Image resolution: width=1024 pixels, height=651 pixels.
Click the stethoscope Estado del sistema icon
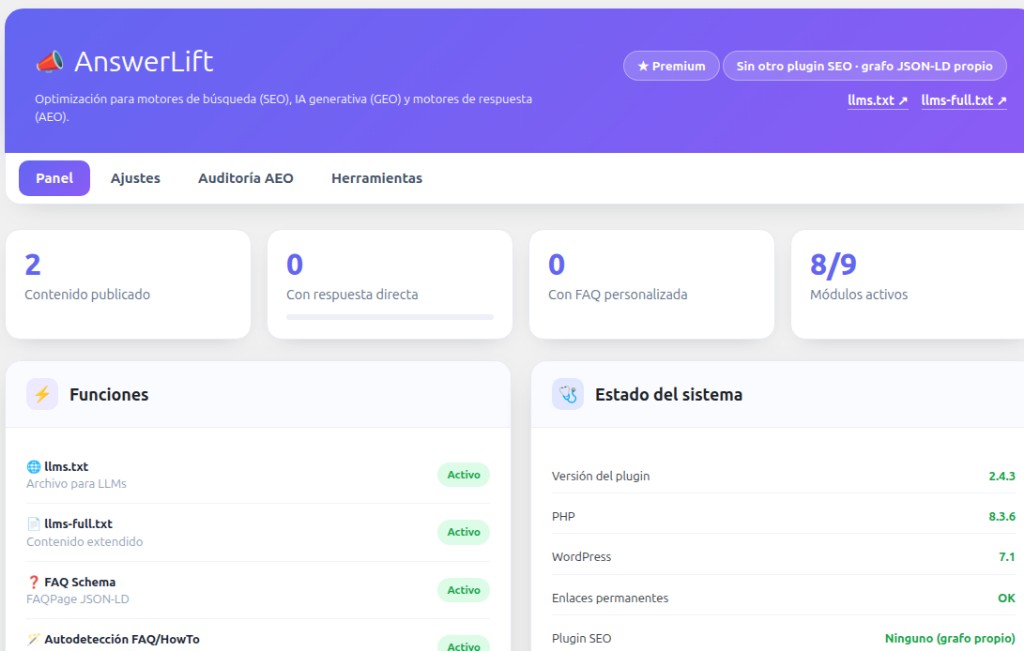pyautogui.click(x=568, y=394)
